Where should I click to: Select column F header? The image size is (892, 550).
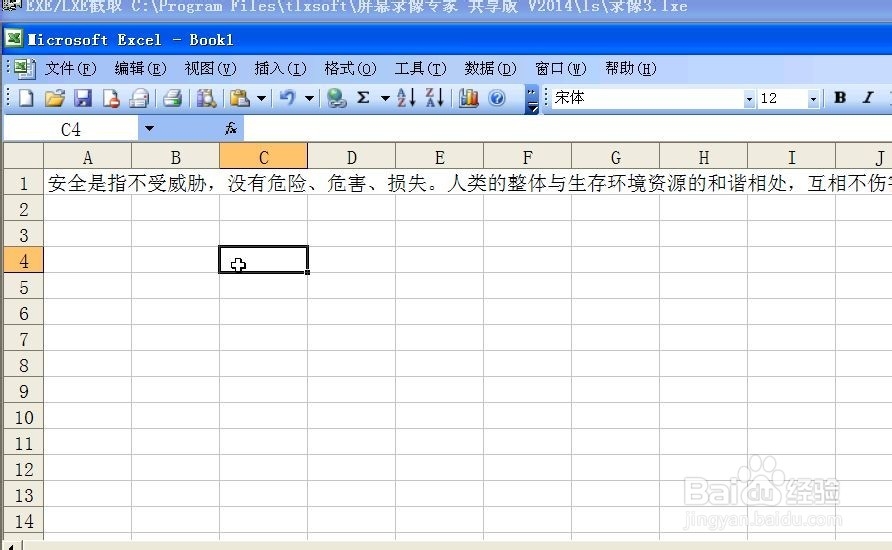(527, 156)
